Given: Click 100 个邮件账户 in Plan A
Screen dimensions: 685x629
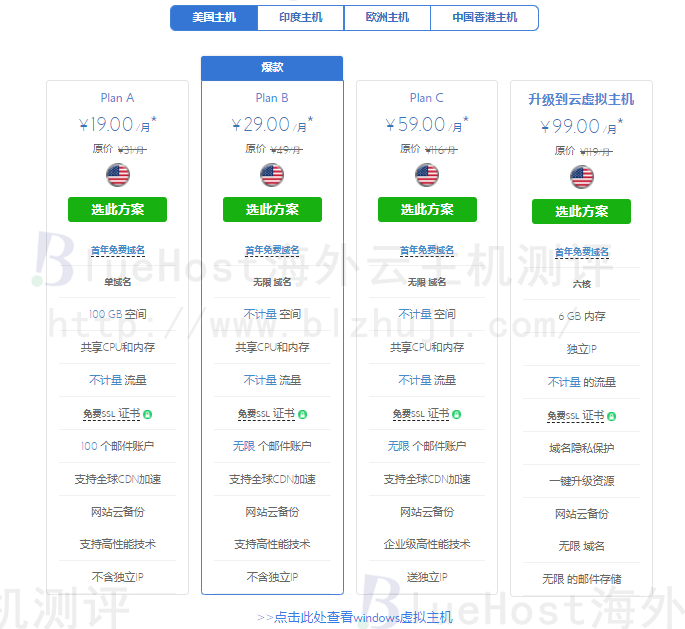Looking at the screenshot, I should 118,446.
